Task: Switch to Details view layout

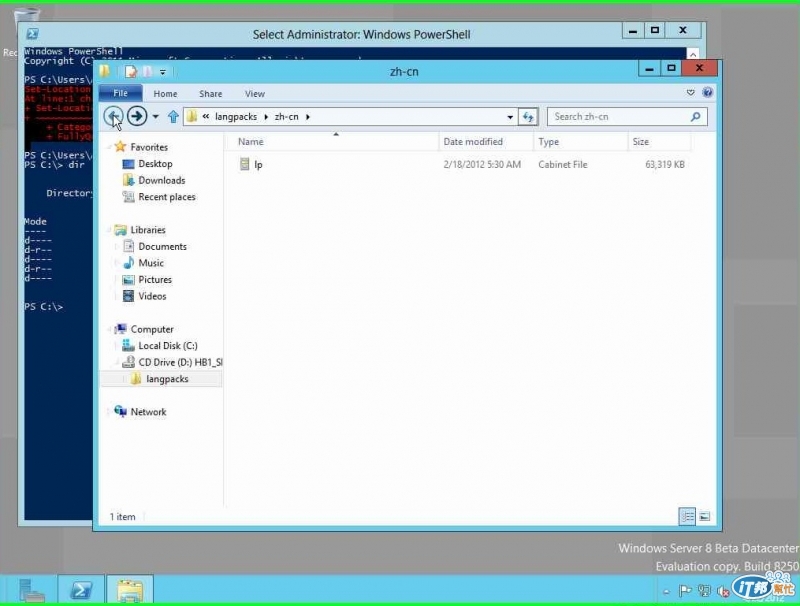Action: pos(687,516)
